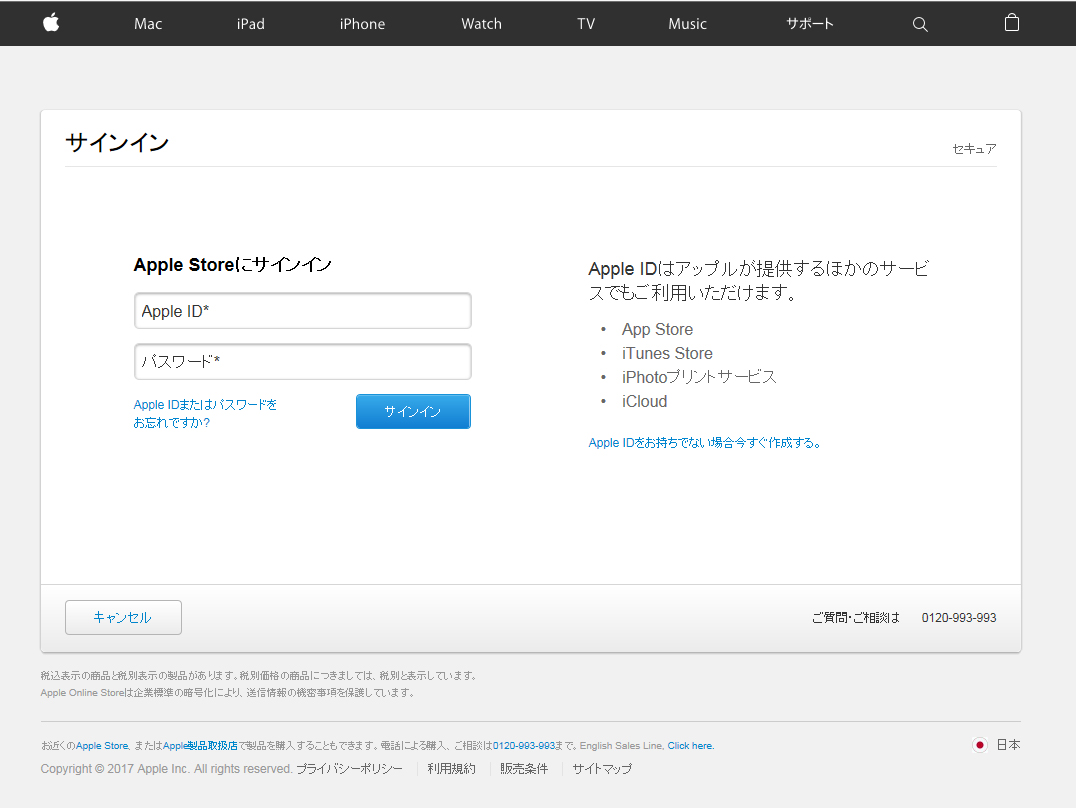This screenshot has width=1076, height=808.
Task: Click the 日本 region selector text
Action: coord(1008,745)
